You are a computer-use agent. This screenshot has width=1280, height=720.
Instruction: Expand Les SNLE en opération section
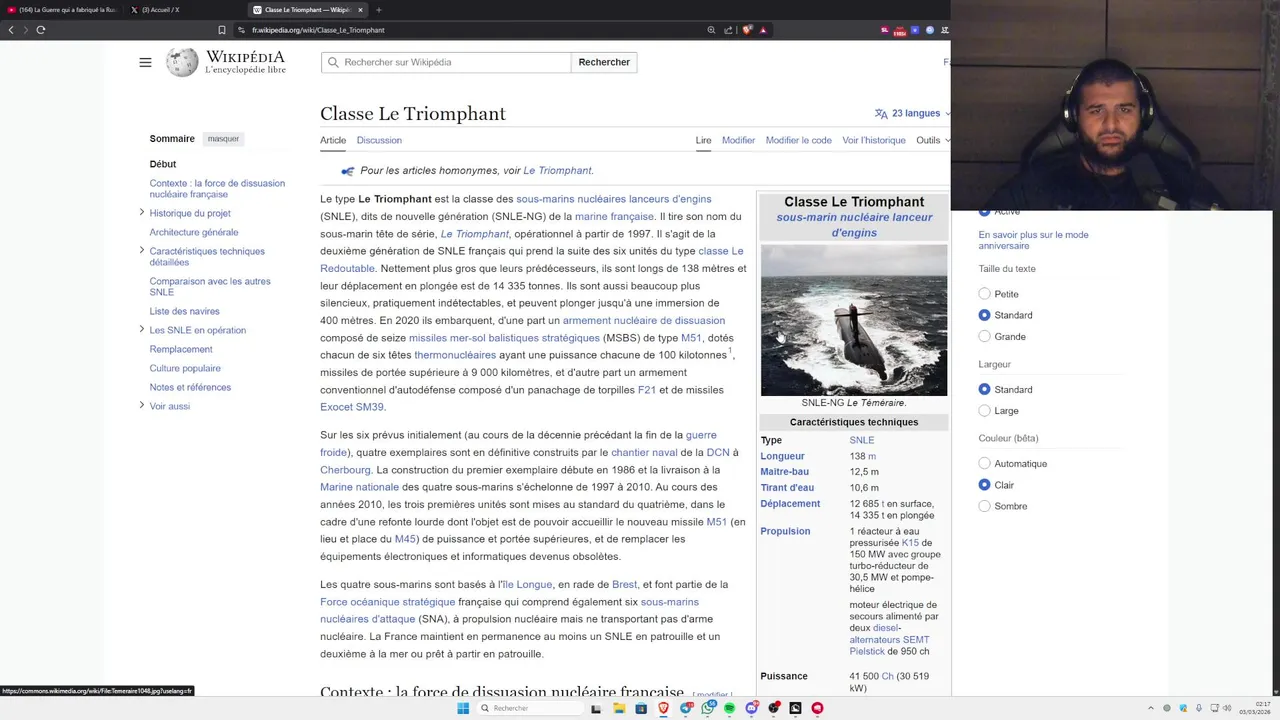click(141, 329)
